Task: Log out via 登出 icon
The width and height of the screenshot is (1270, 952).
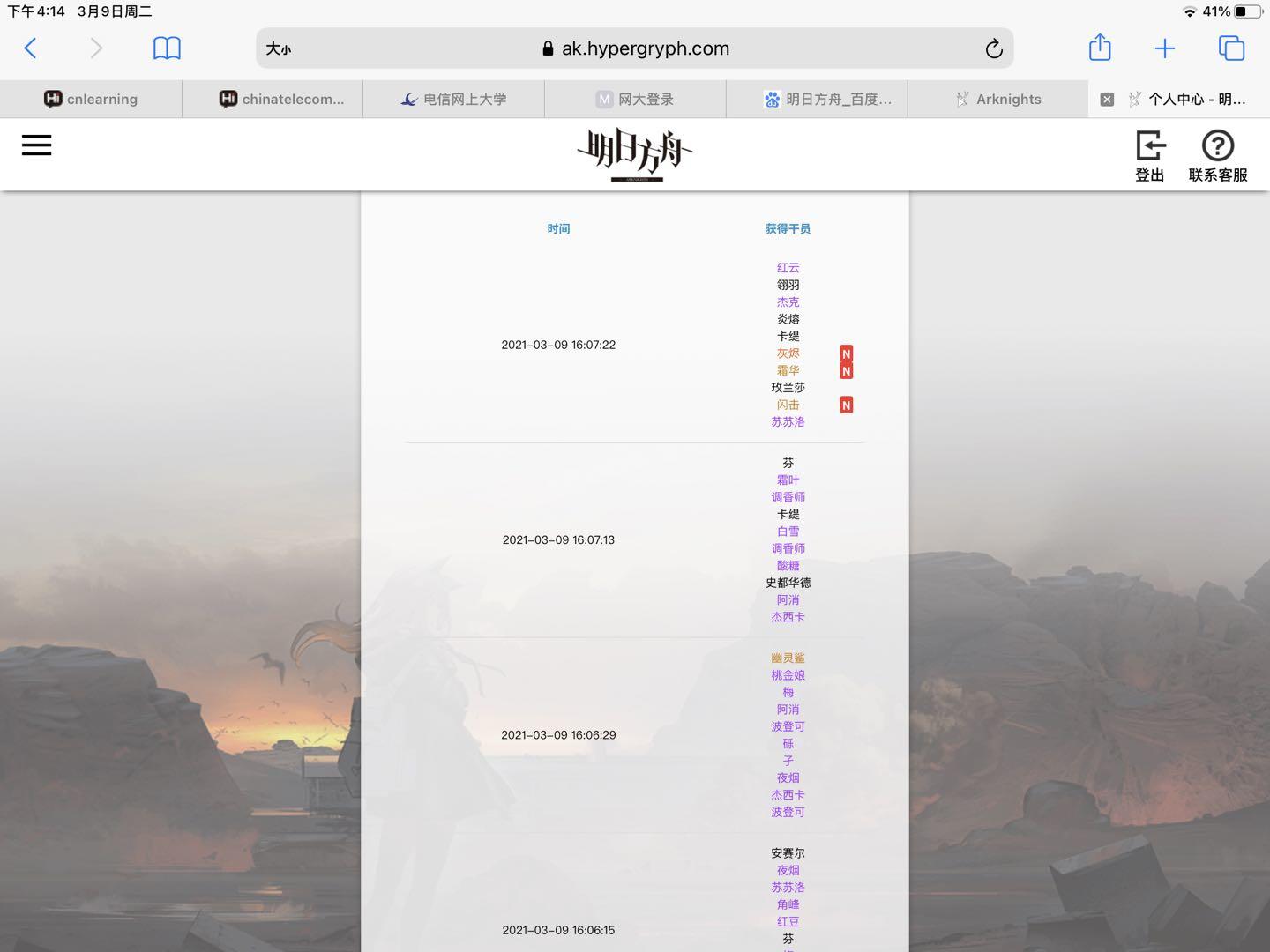Action: (1150, 156)
